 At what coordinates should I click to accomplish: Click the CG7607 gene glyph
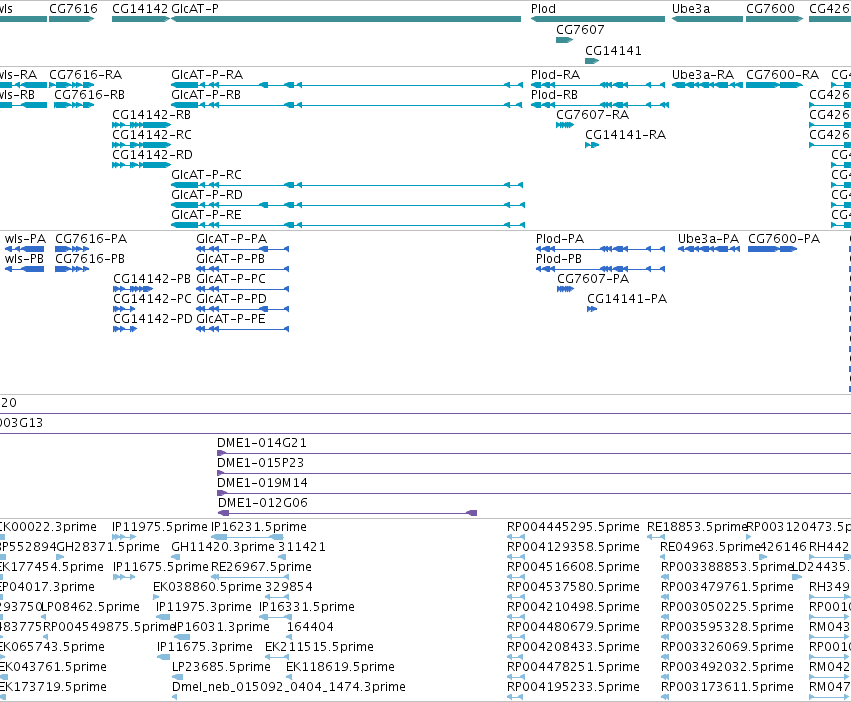(x=564, y=40)
